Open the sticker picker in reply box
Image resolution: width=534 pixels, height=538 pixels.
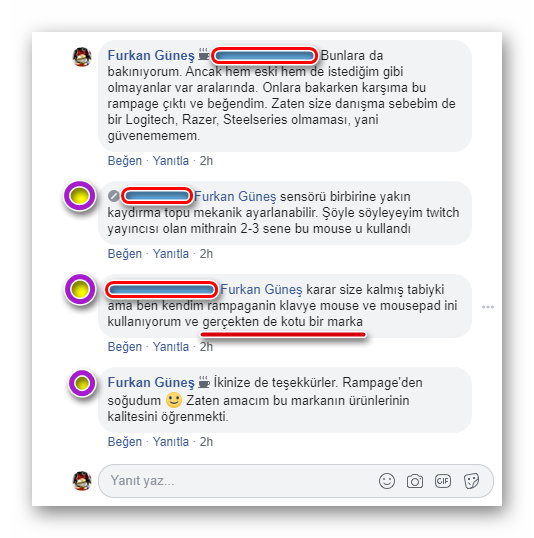point(471,481)
